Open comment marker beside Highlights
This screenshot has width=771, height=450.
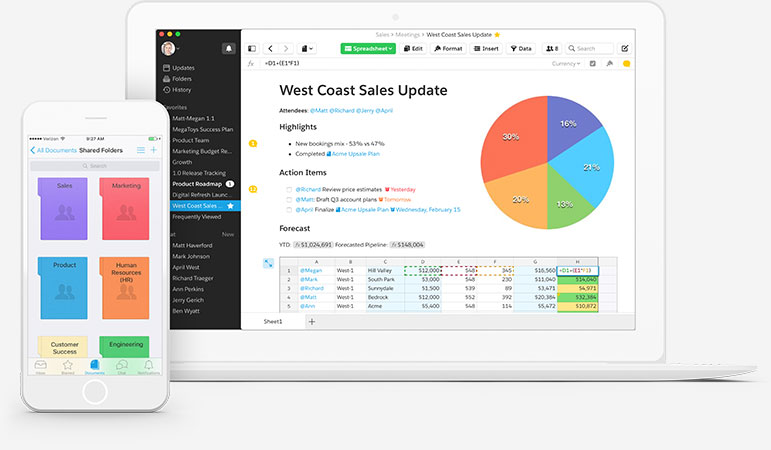253,144
